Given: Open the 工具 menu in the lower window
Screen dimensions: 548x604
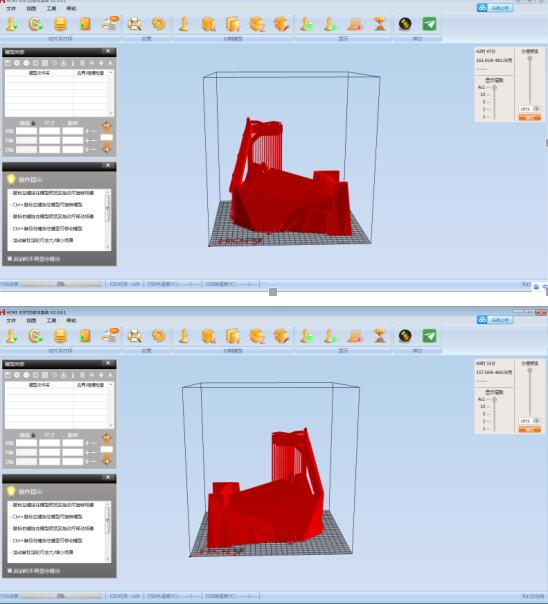Looking at the screenshot, I should [51, 320].
